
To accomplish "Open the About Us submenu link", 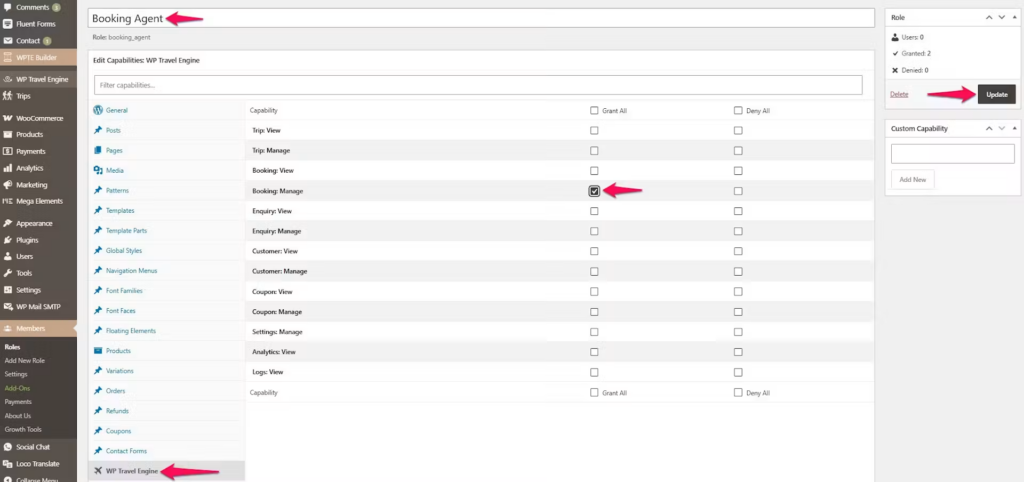I will tap(18, 416).
